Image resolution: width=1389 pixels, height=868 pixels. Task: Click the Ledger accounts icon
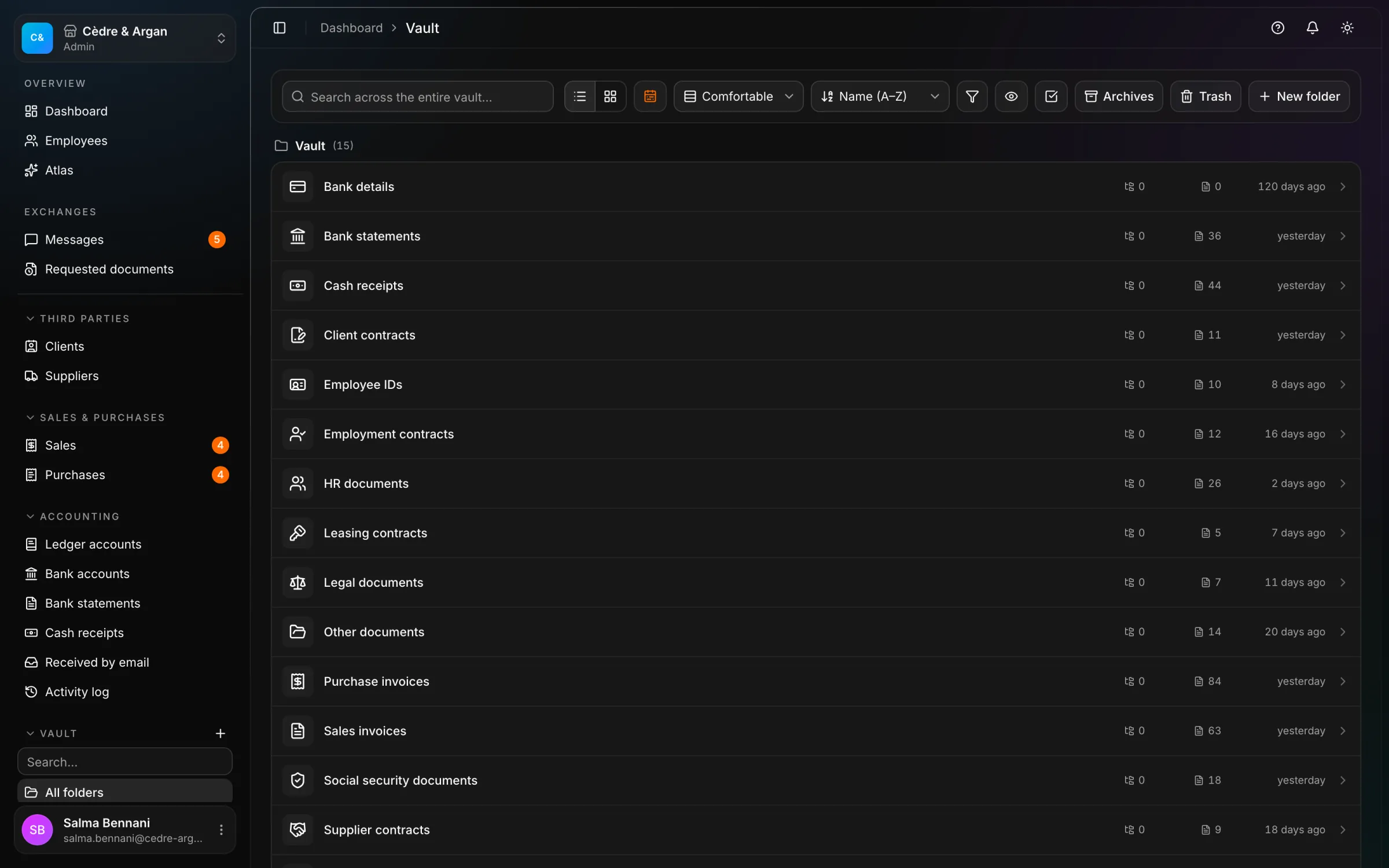31,545
